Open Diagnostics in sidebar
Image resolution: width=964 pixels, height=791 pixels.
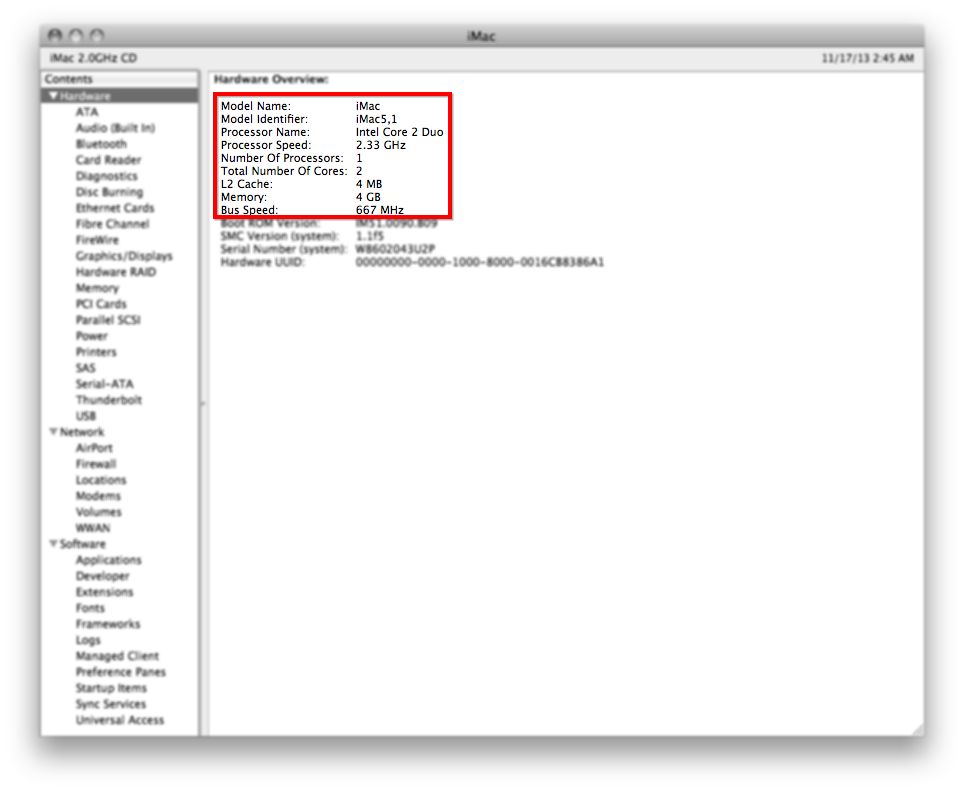click(106, 176)
